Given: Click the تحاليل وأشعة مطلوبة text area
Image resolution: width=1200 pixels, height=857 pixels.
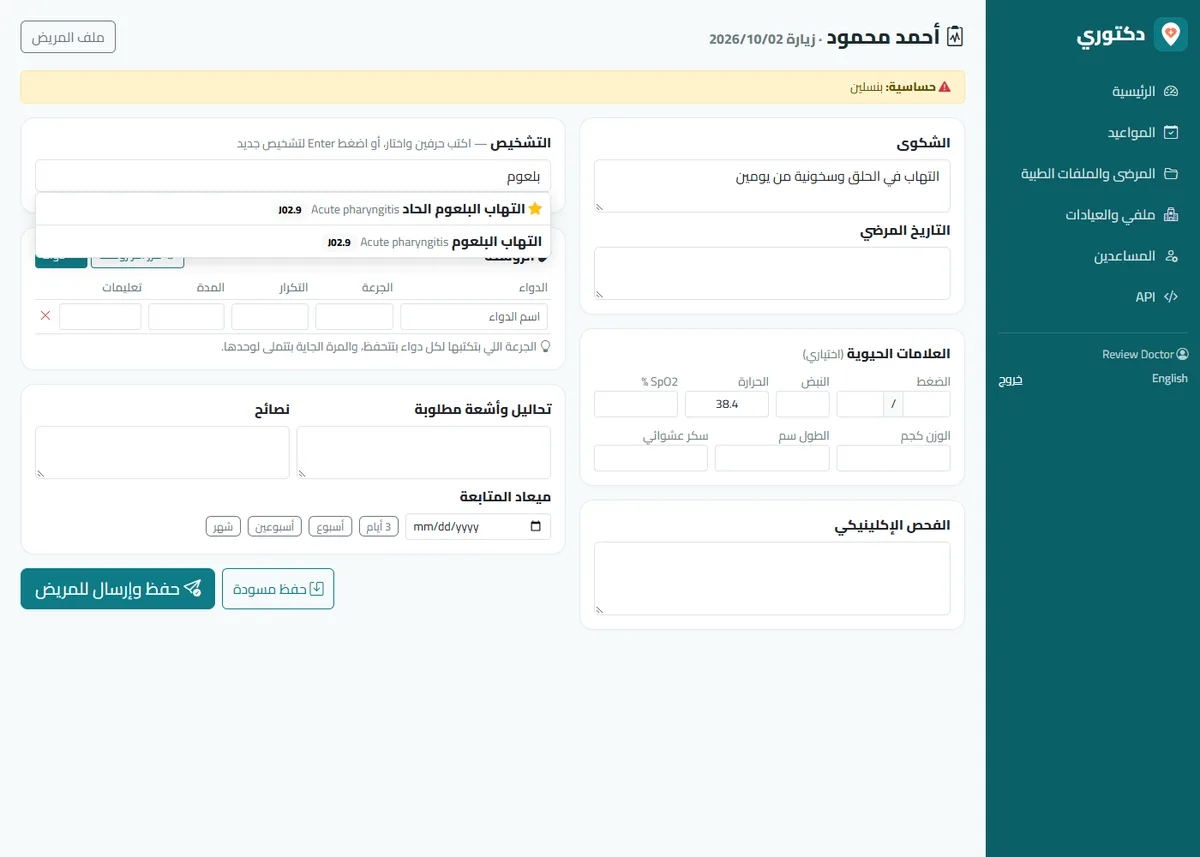Looking at the screenshot, I should click(424, 453).
